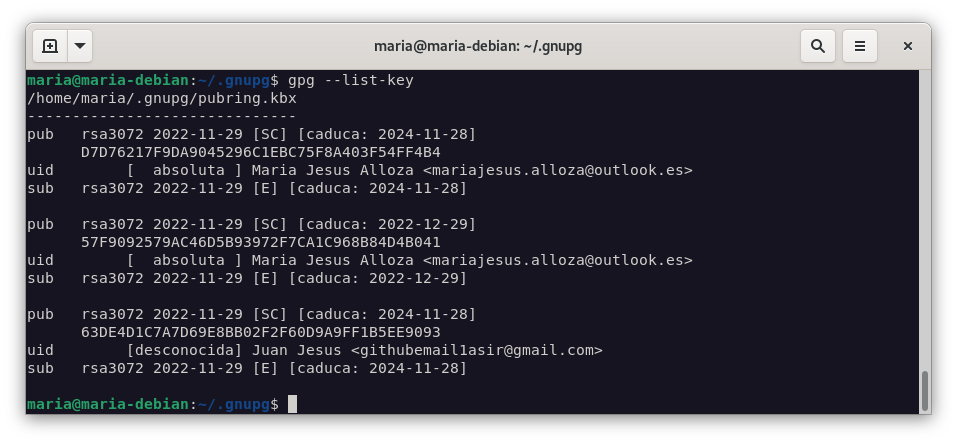Click the green maria@maria-debian prompt on top line

108,80
